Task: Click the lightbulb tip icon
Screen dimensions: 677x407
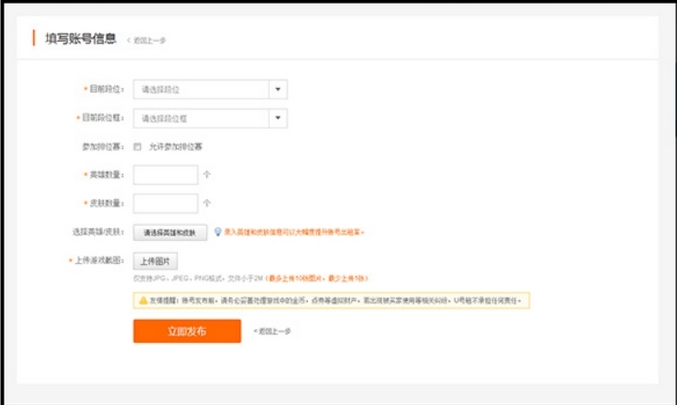Action: click(x=217, y=231)
